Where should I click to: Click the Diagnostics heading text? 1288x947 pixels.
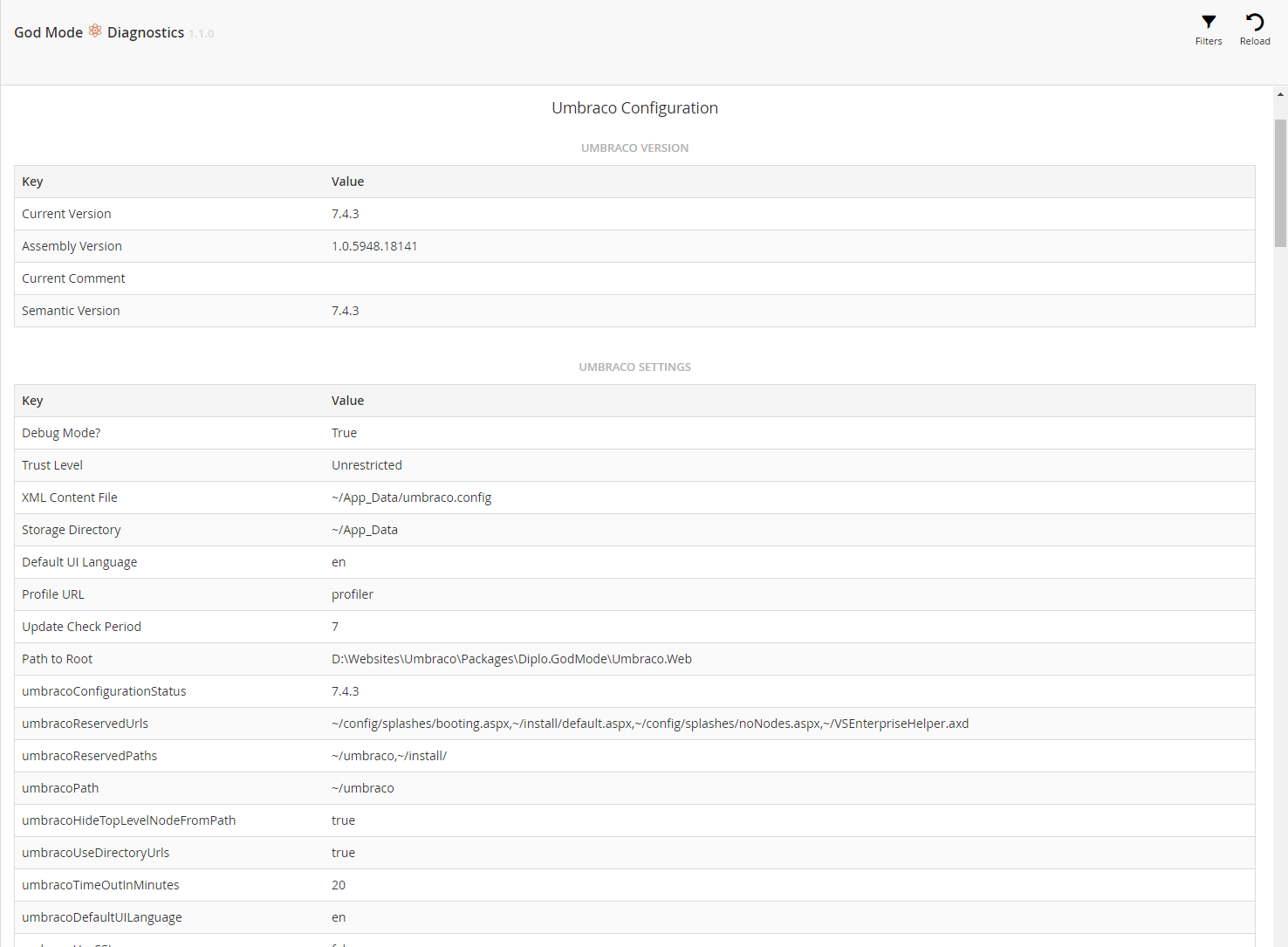click(146, 32)
